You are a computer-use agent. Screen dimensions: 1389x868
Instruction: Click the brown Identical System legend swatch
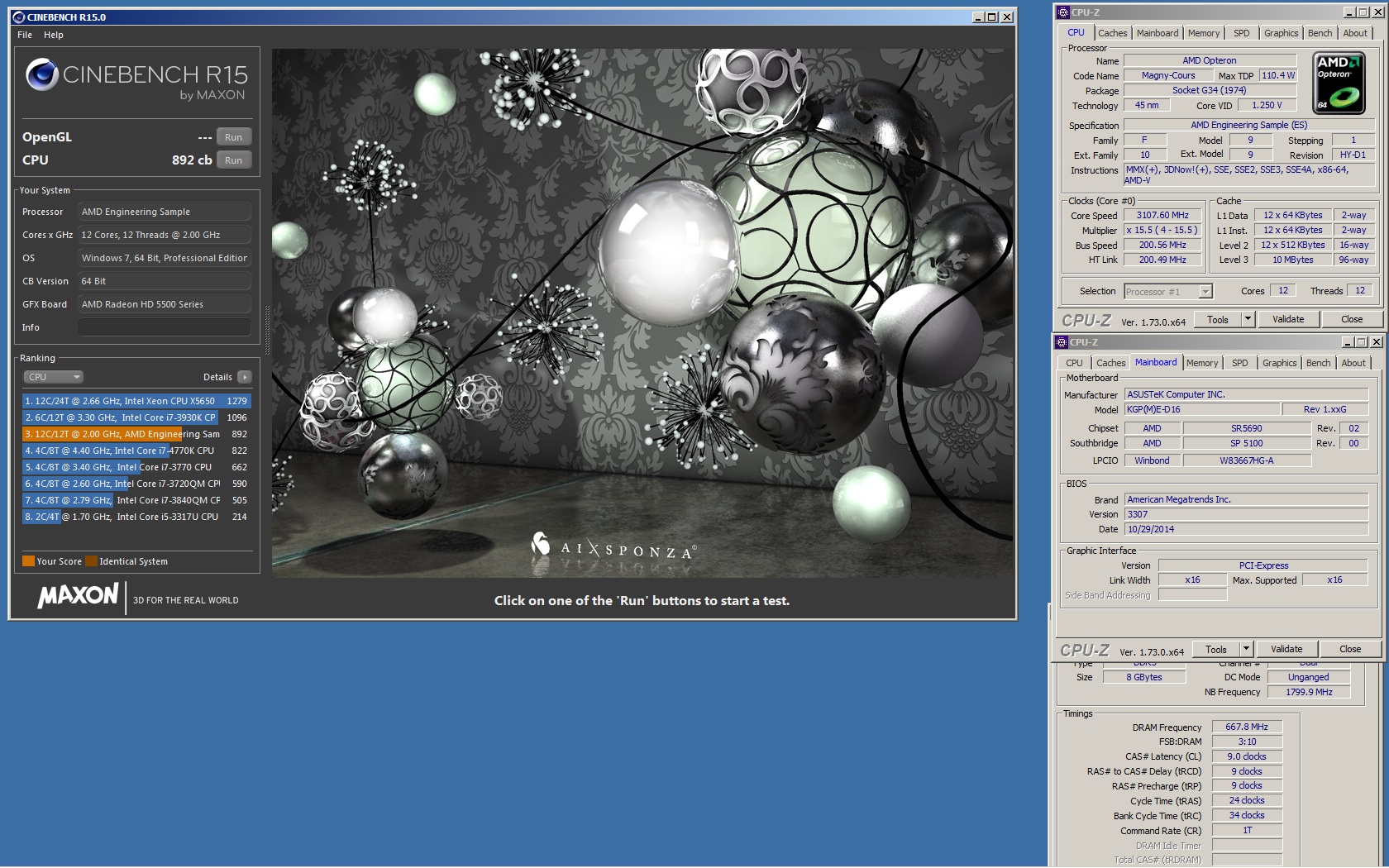pyautogui.click(x=91, y=561)
